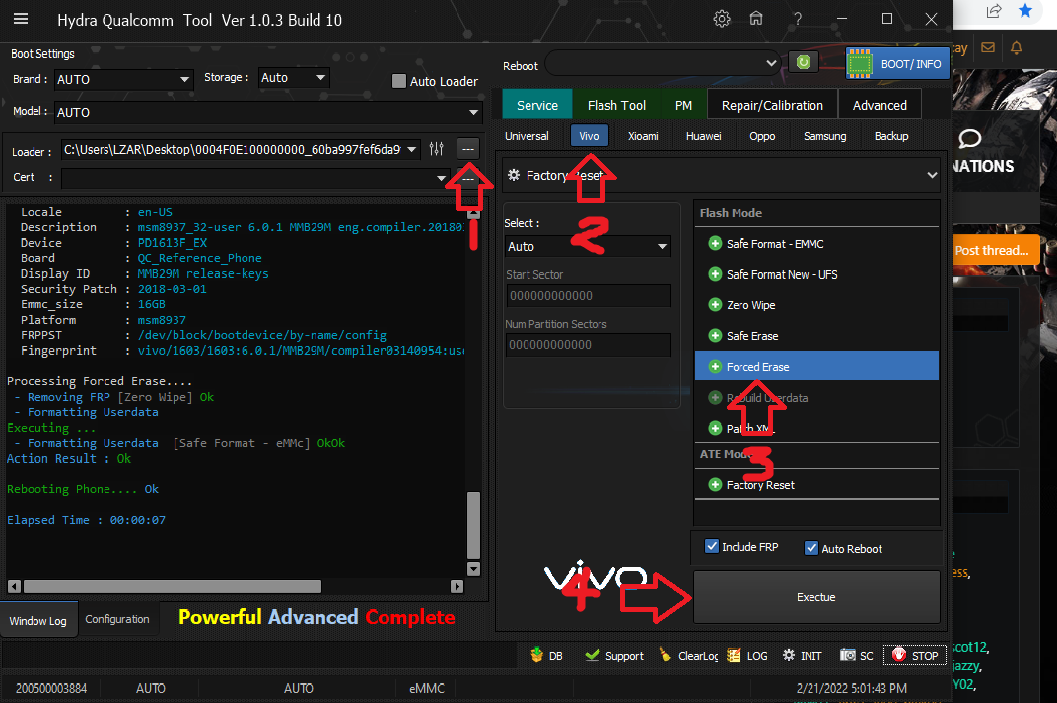
Task: Click Post thread button in browser
Action: coord(996,251)
